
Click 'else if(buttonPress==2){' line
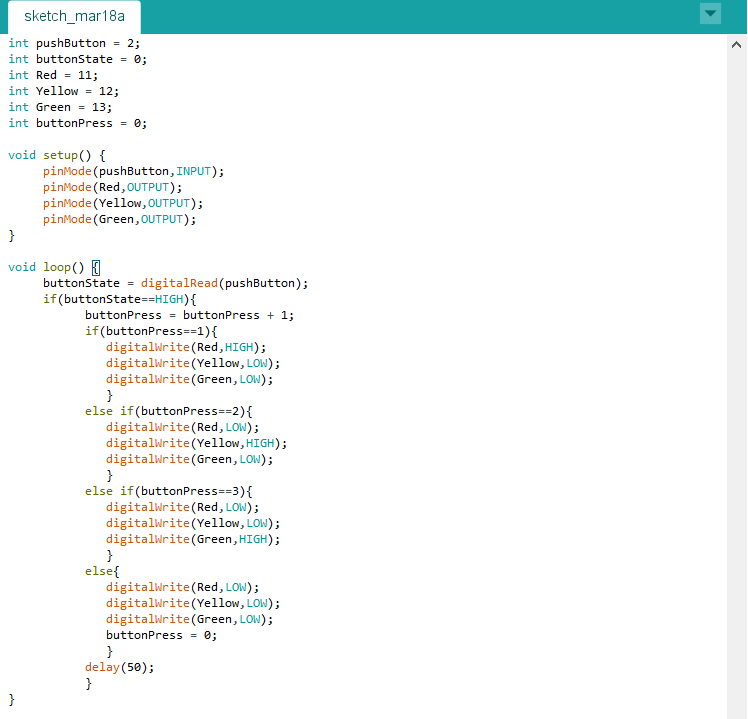[168, 411]
